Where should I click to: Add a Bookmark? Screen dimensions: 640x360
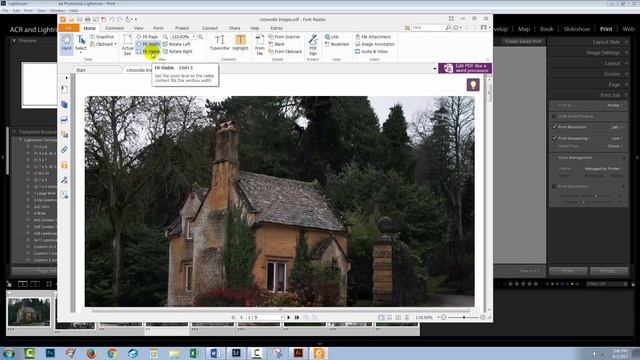(x=337, y=44)
